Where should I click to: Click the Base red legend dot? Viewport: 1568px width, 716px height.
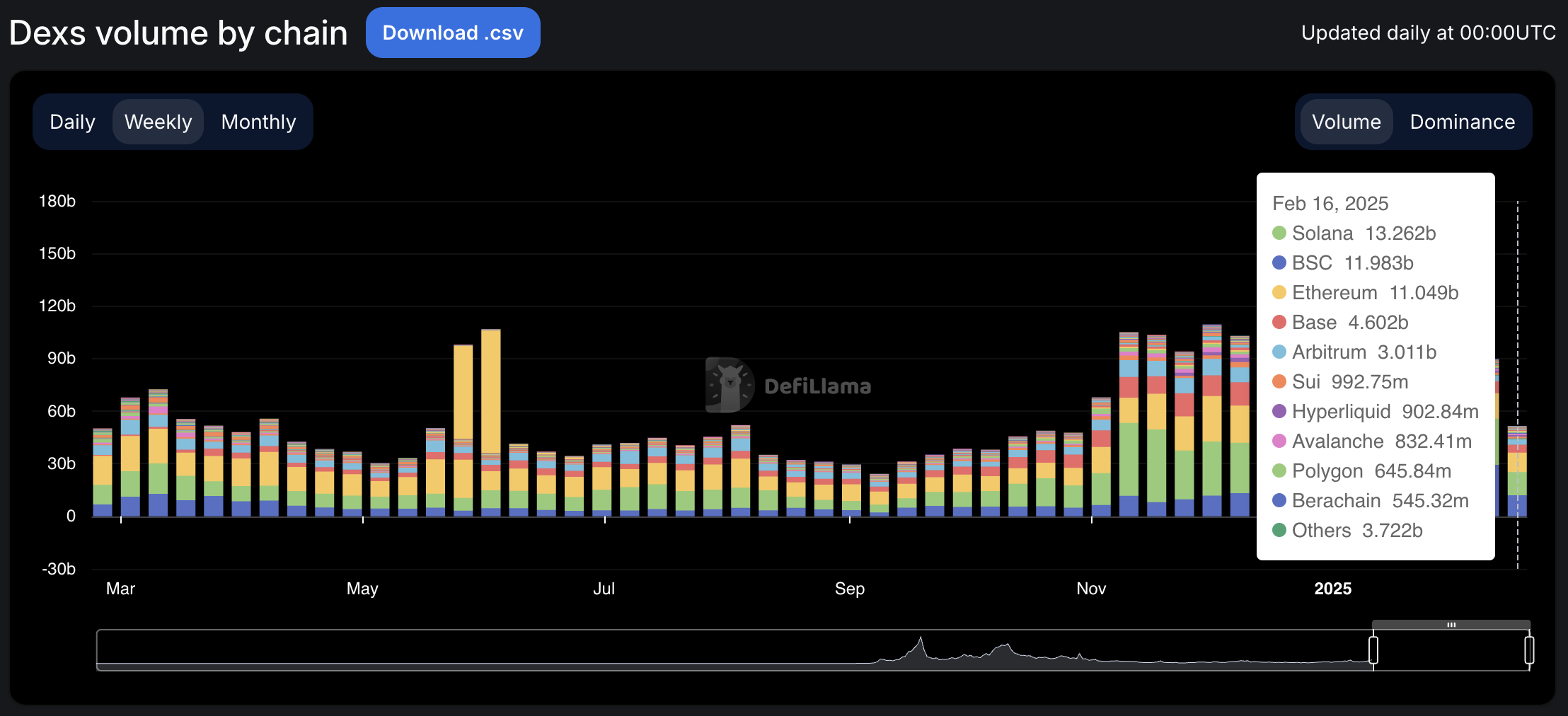pyautogui.click(x=1279, y=322)
